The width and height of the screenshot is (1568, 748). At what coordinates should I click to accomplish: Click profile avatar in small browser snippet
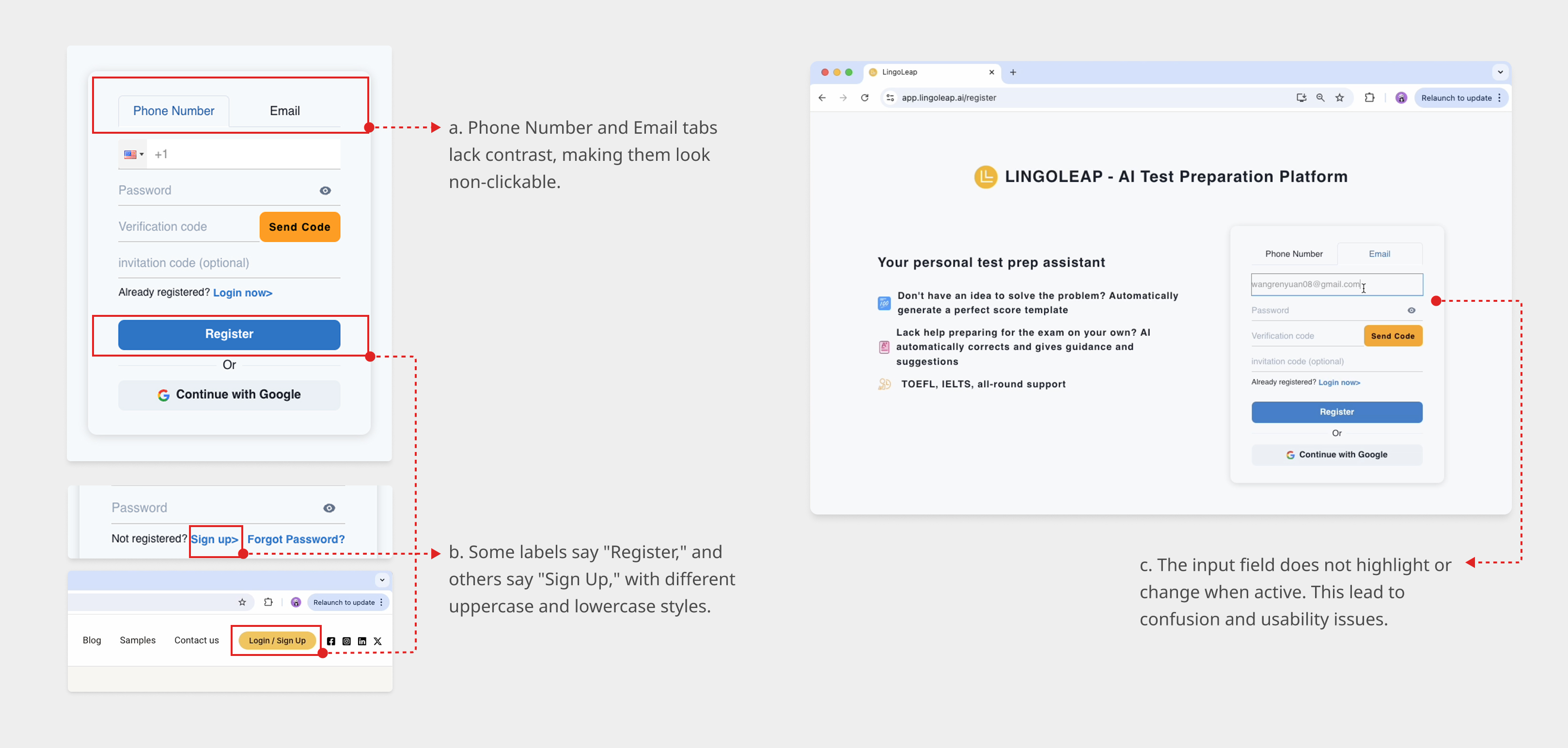click(x=296, y=603)
